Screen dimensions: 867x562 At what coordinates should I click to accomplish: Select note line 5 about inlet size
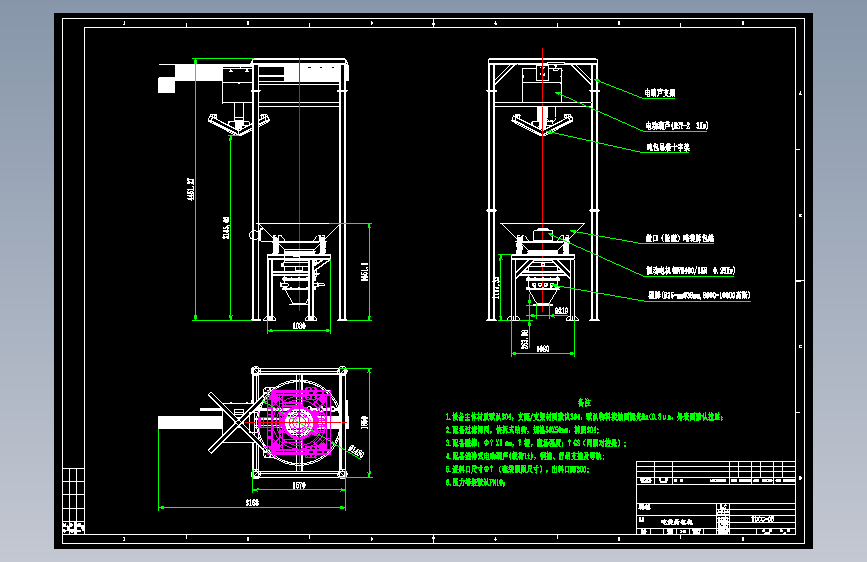pos(518,469)
